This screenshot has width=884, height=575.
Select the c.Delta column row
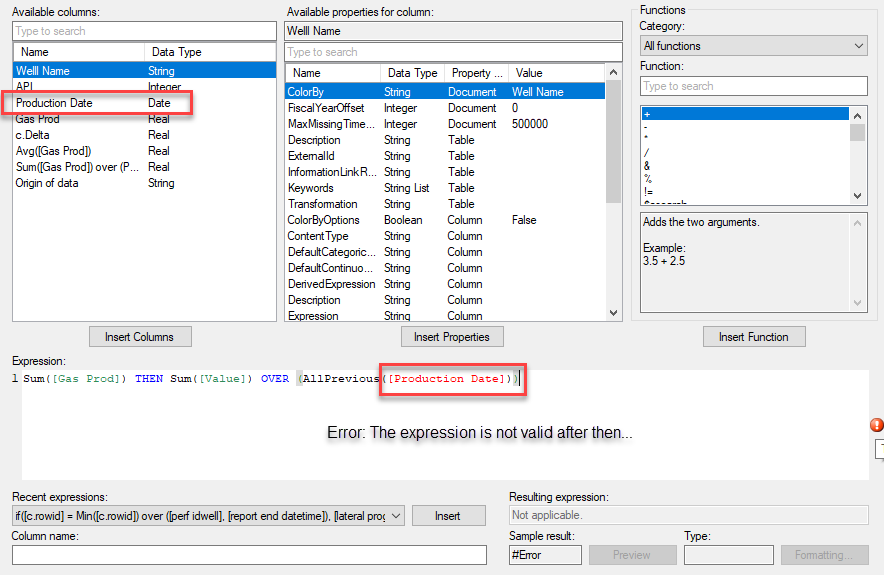144,135
